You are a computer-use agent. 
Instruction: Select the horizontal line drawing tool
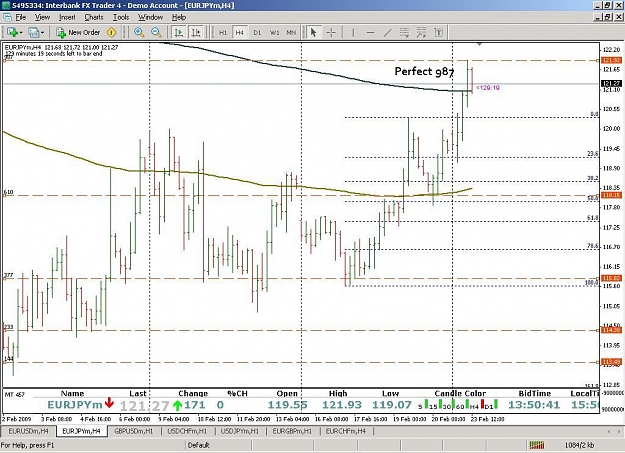[x=370, y=32]
